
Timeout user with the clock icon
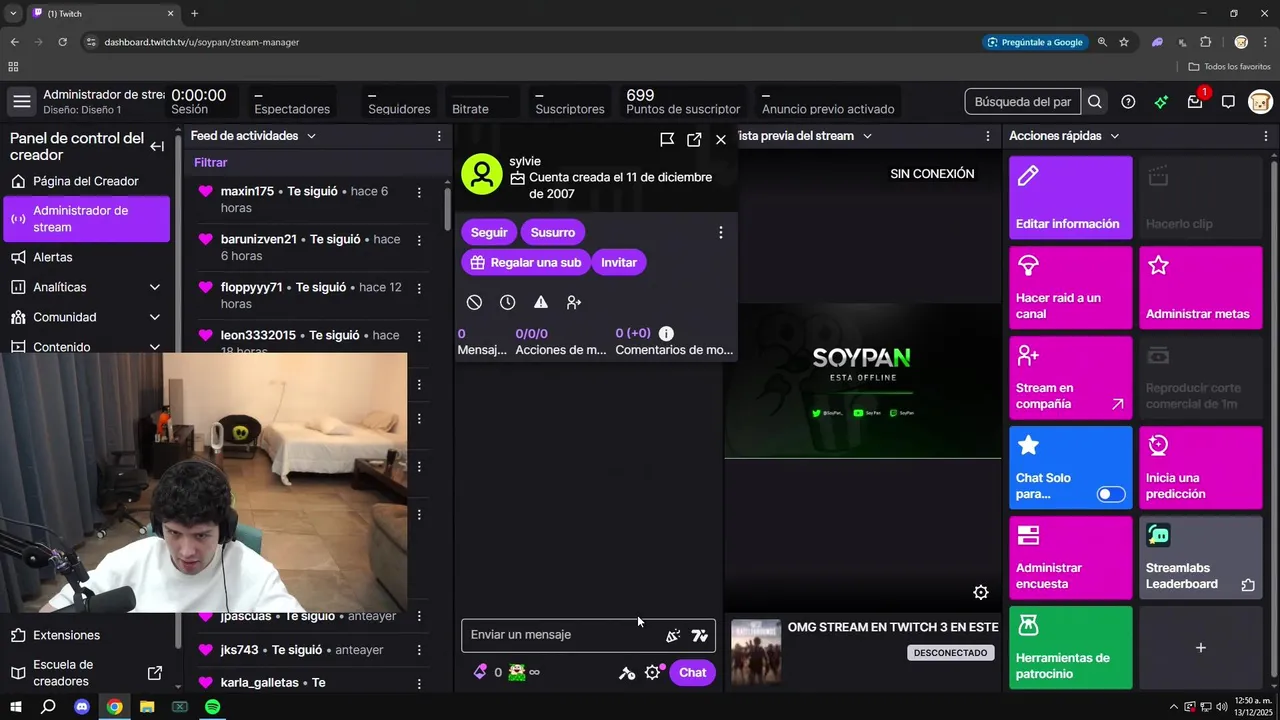(508, 302)
